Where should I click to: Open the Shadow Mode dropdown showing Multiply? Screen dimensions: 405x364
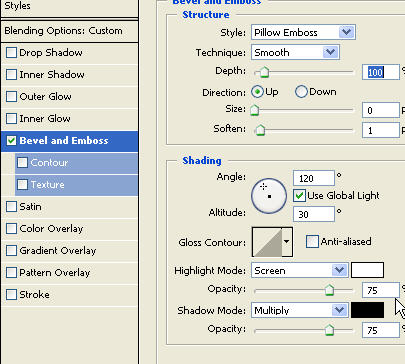tap(300, 310)
